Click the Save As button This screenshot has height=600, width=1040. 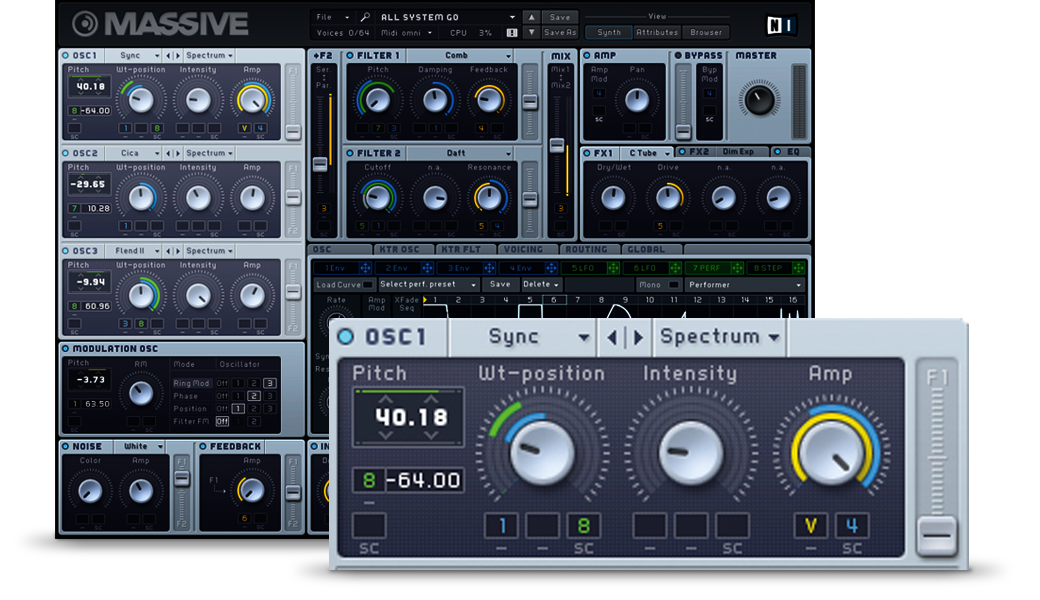coord(560,32)
